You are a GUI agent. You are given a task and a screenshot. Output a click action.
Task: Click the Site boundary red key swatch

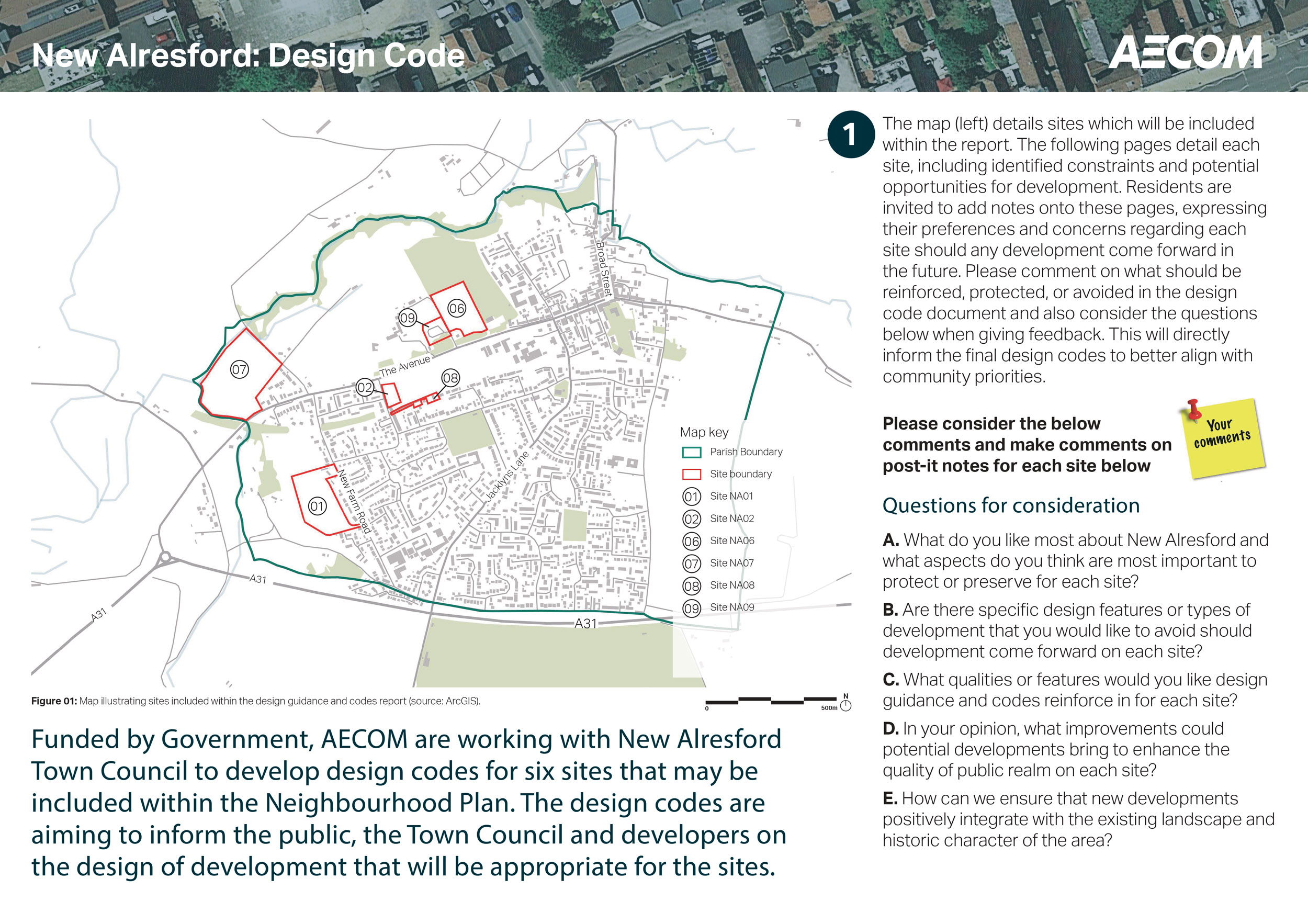[x=691, y=475]
